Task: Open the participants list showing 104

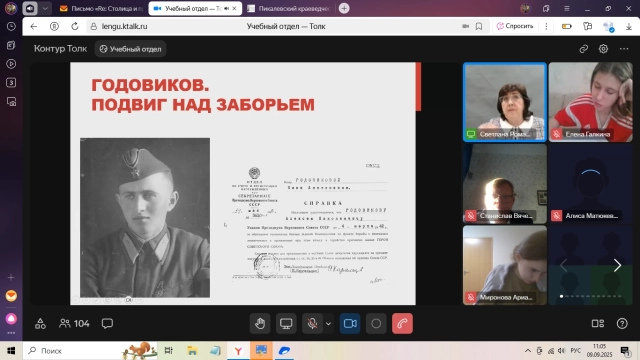Action: pos(74,324)
